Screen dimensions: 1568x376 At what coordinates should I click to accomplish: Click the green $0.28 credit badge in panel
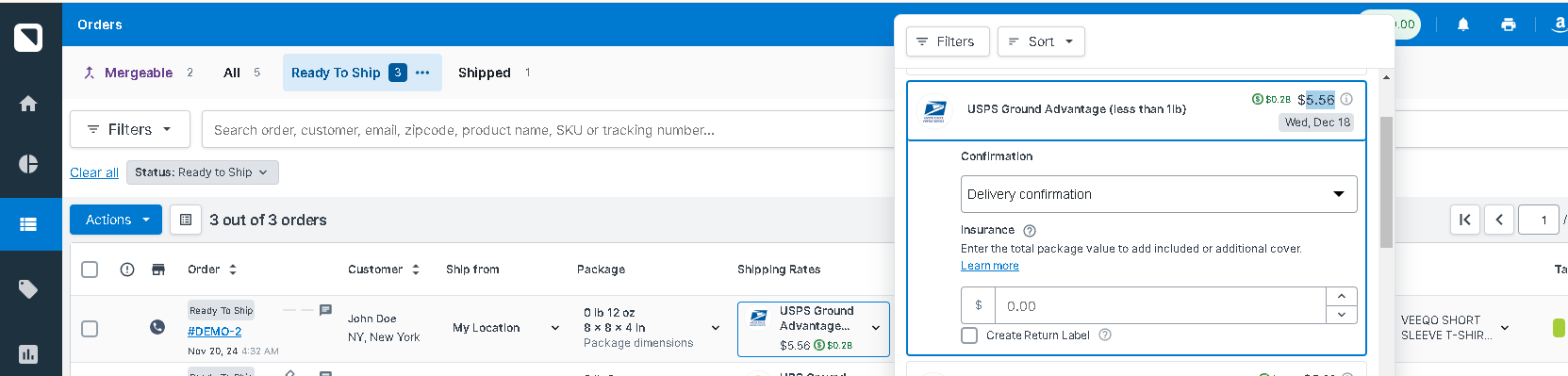1271,99
